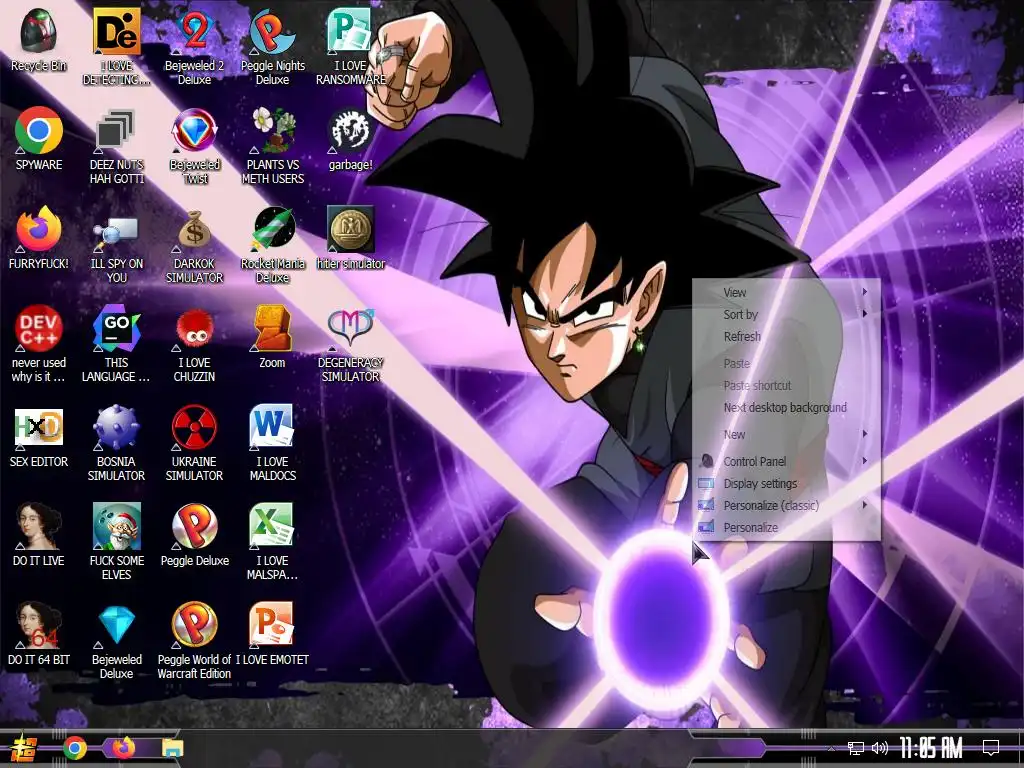
Task: Expand the View submenu in context menu
Action: click(786, 293)
